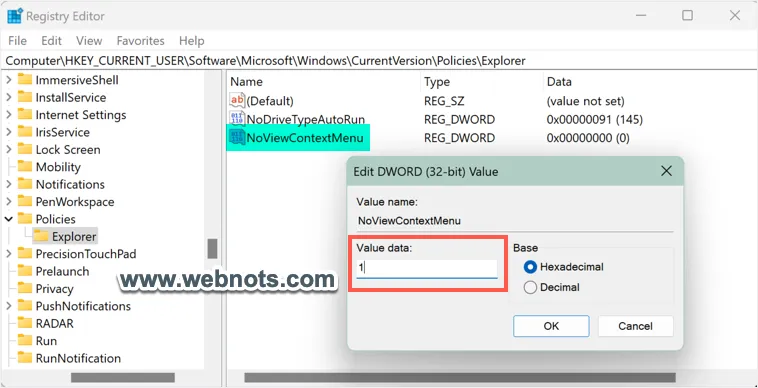Open the View menu
The width and height of the screenshot is (758, 388).
pos(89,41)
